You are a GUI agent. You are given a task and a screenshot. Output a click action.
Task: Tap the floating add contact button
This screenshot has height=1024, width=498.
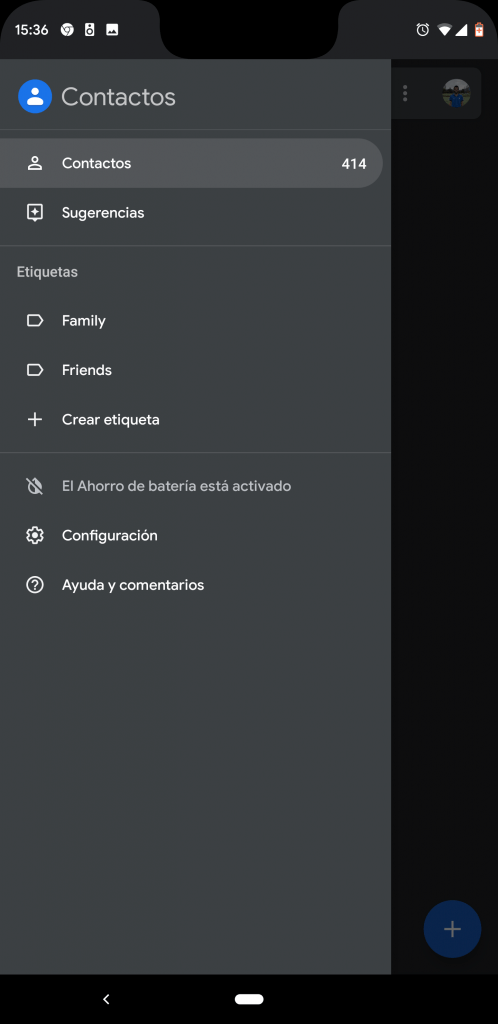(x=452, y=929)
